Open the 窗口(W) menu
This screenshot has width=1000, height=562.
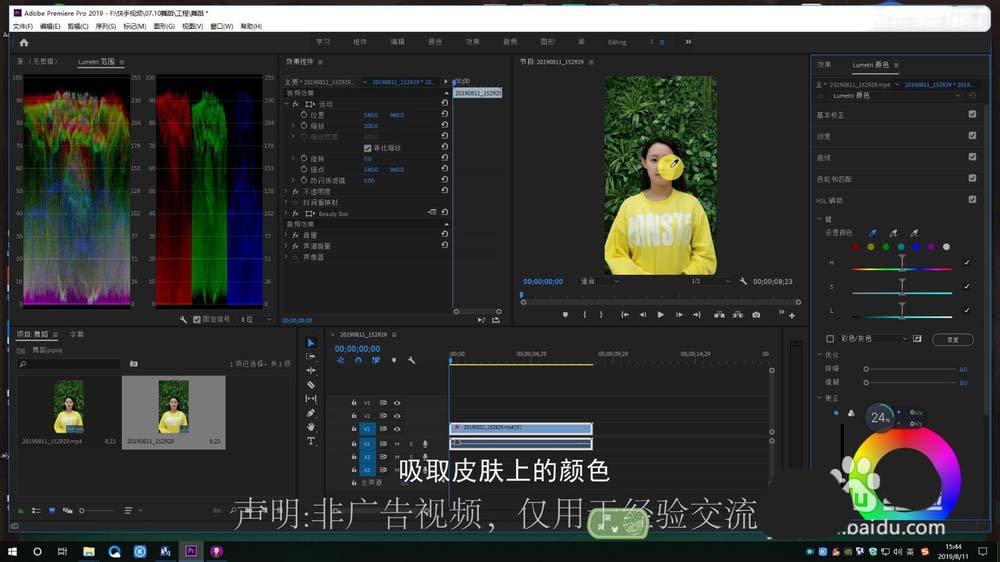pos(221,26)
